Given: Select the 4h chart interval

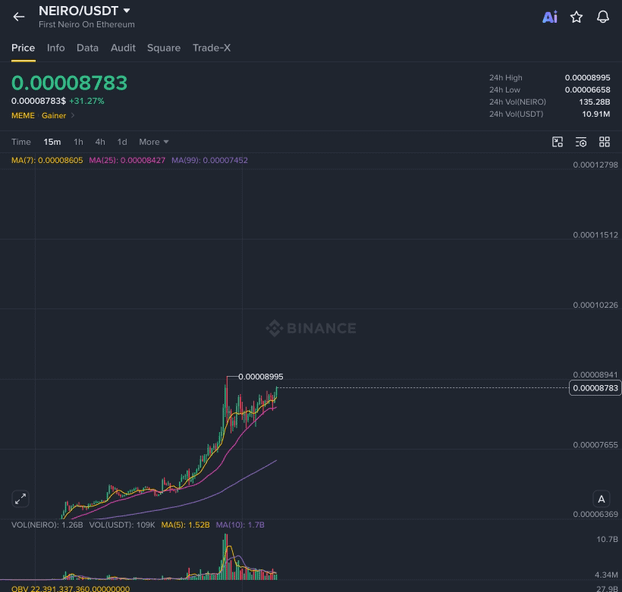Looking at the screenshot, I should pyautogui.click(x=100, y=142).
